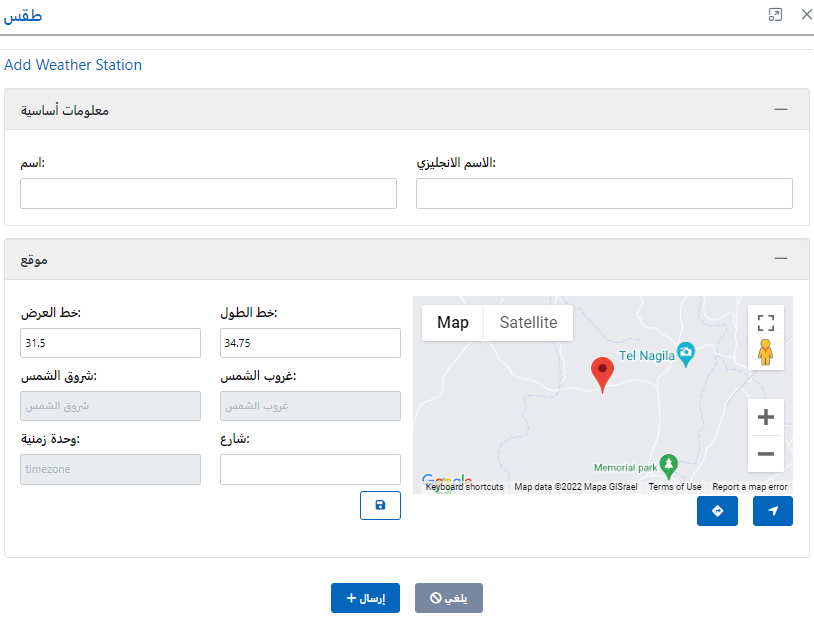Click the إرسال submit button

365,598
